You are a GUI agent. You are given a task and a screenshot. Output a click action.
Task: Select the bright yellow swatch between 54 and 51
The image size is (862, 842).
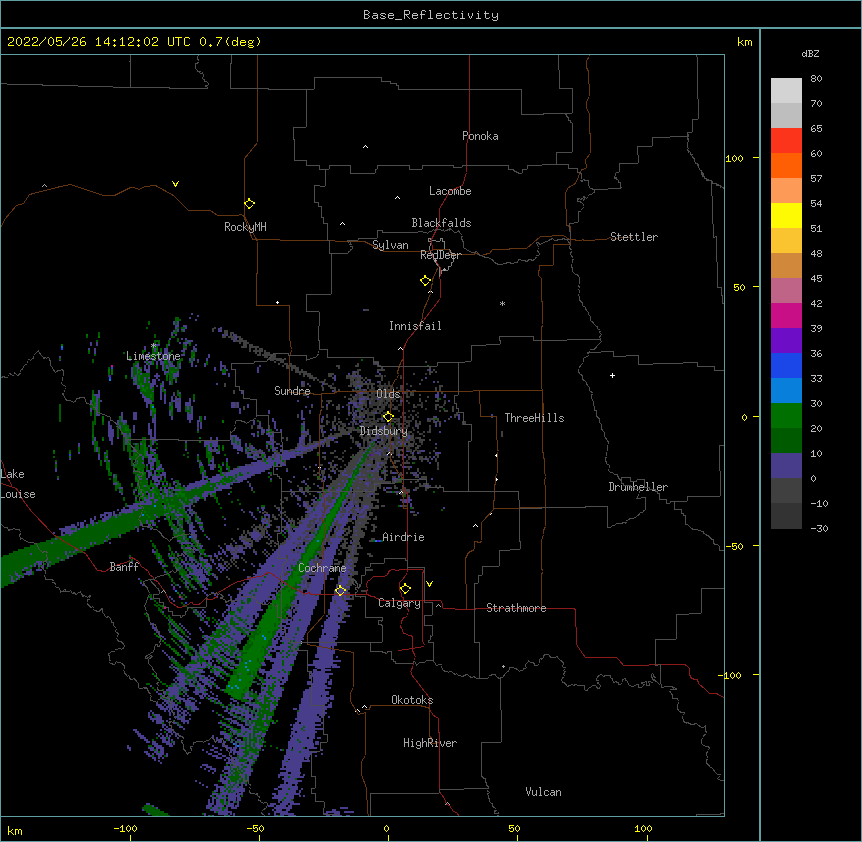(786, 215)
